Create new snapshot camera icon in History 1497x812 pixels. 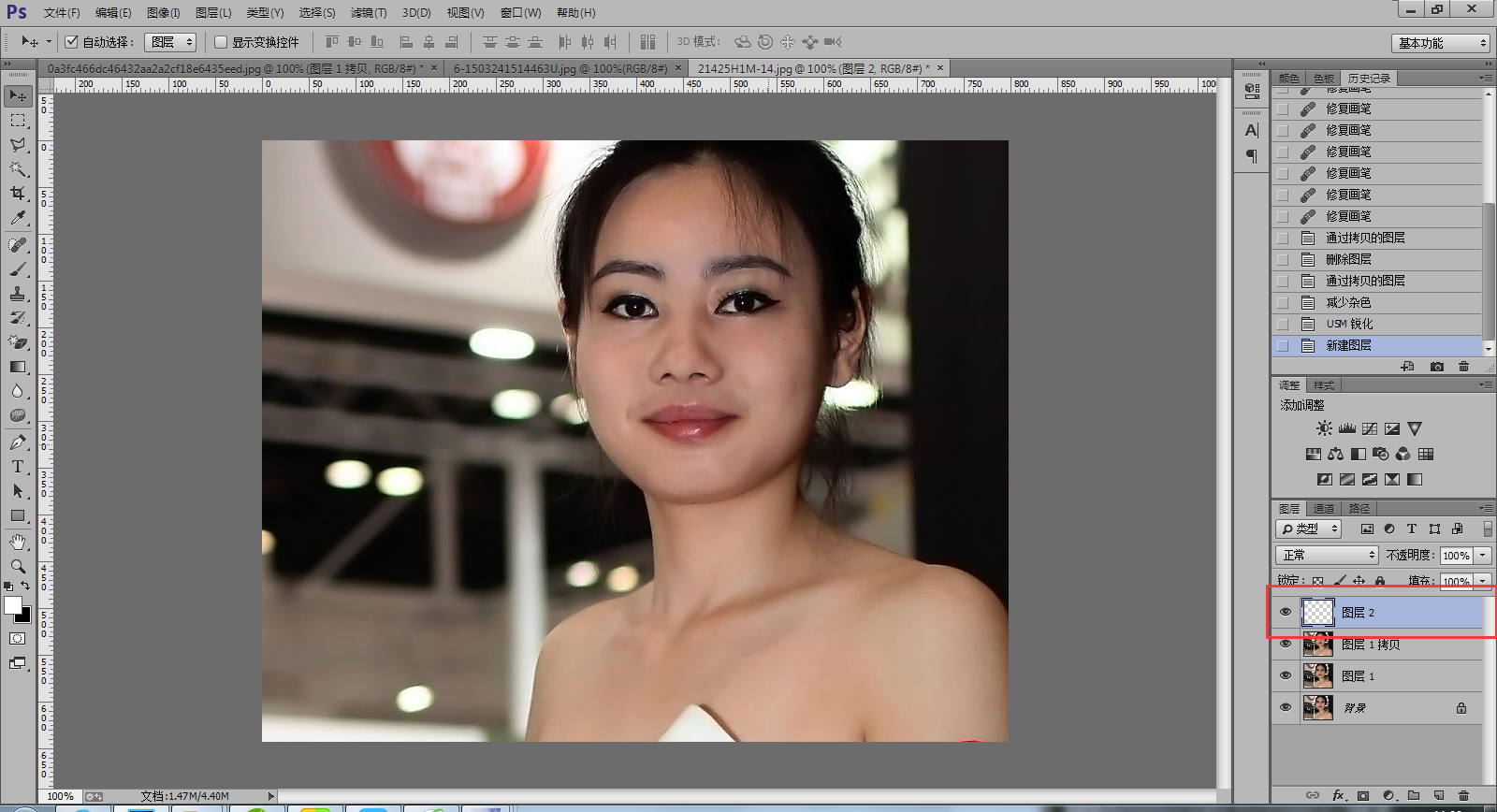click(1437, 367)
